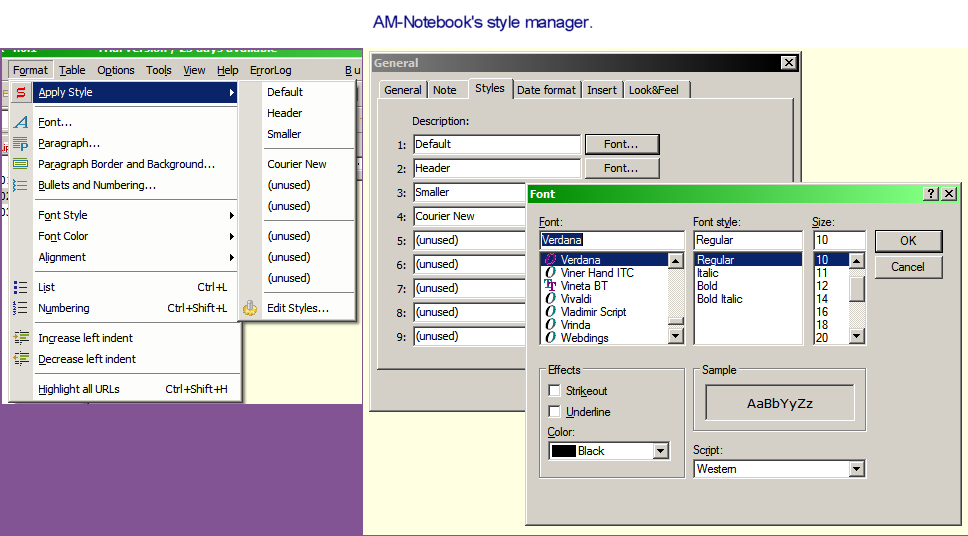Click the Decrease left indent icon
The image size is (968, 536).
point(20,359)
